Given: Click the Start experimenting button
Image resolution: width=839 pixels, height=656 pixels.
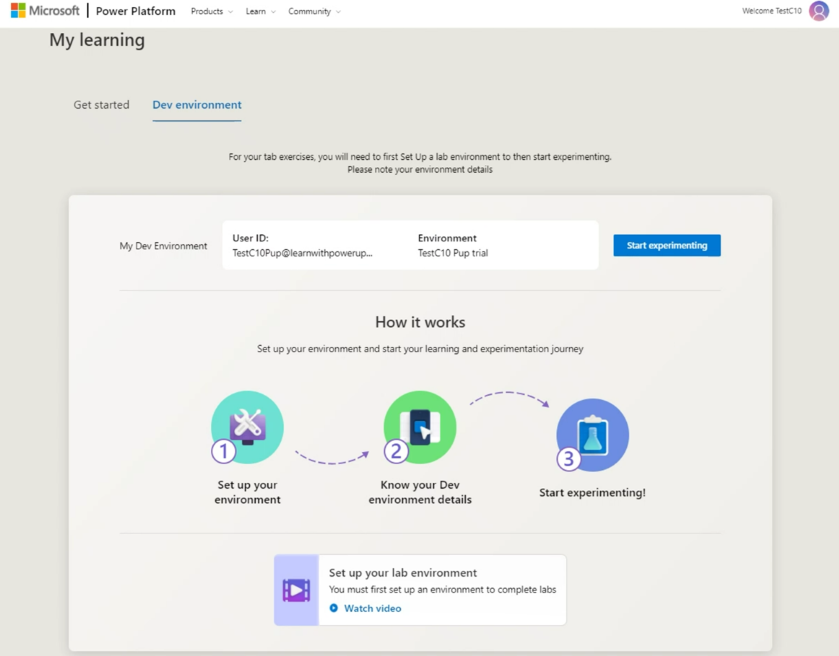Looking at the screenshot, I should coord(666,245).
